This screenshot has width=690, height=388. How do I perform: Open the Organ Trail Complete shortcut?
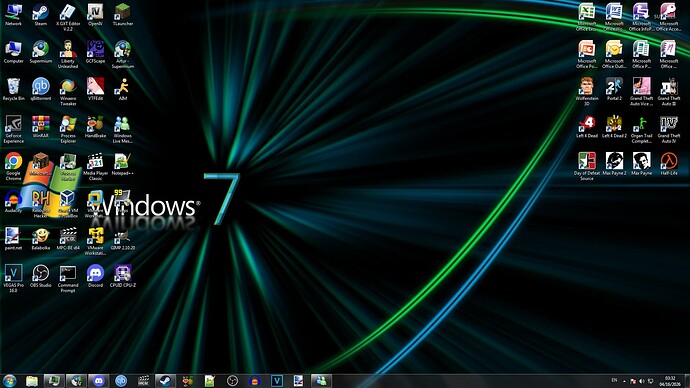pos(641,129)
